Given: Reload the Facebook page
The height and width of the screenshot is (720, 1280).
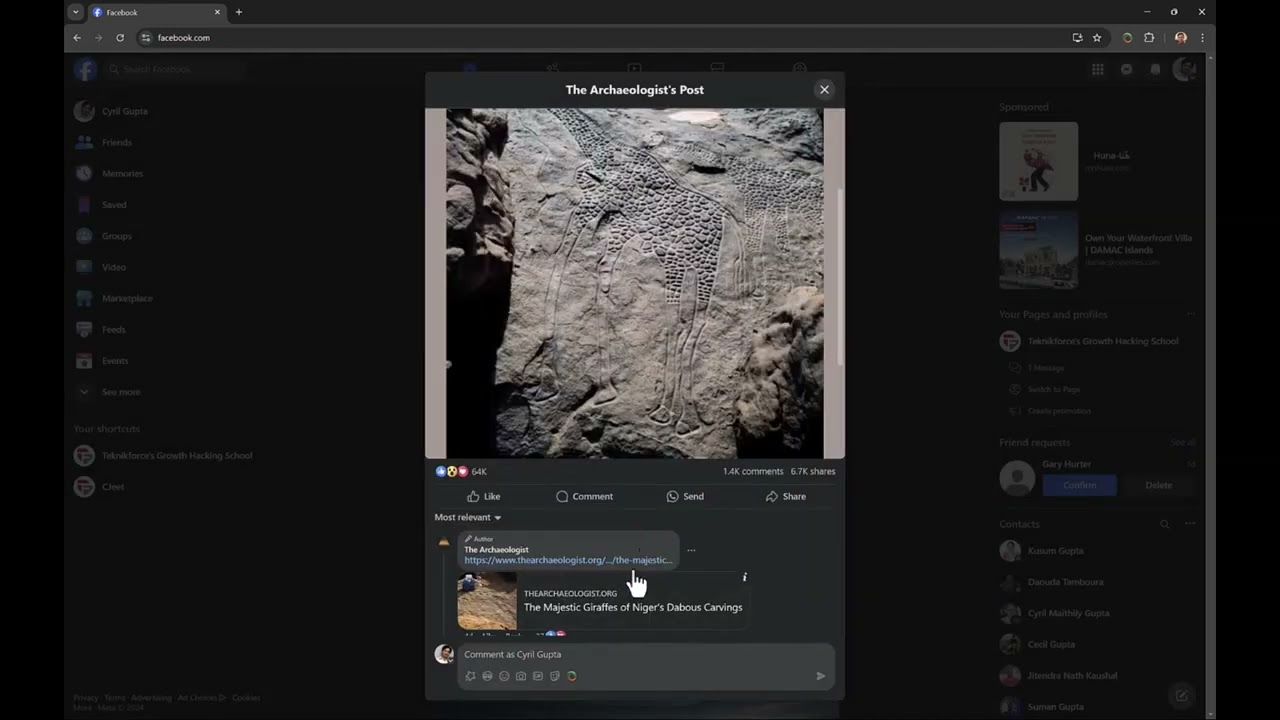Looking at the screenshot, I should pos(120,37).
